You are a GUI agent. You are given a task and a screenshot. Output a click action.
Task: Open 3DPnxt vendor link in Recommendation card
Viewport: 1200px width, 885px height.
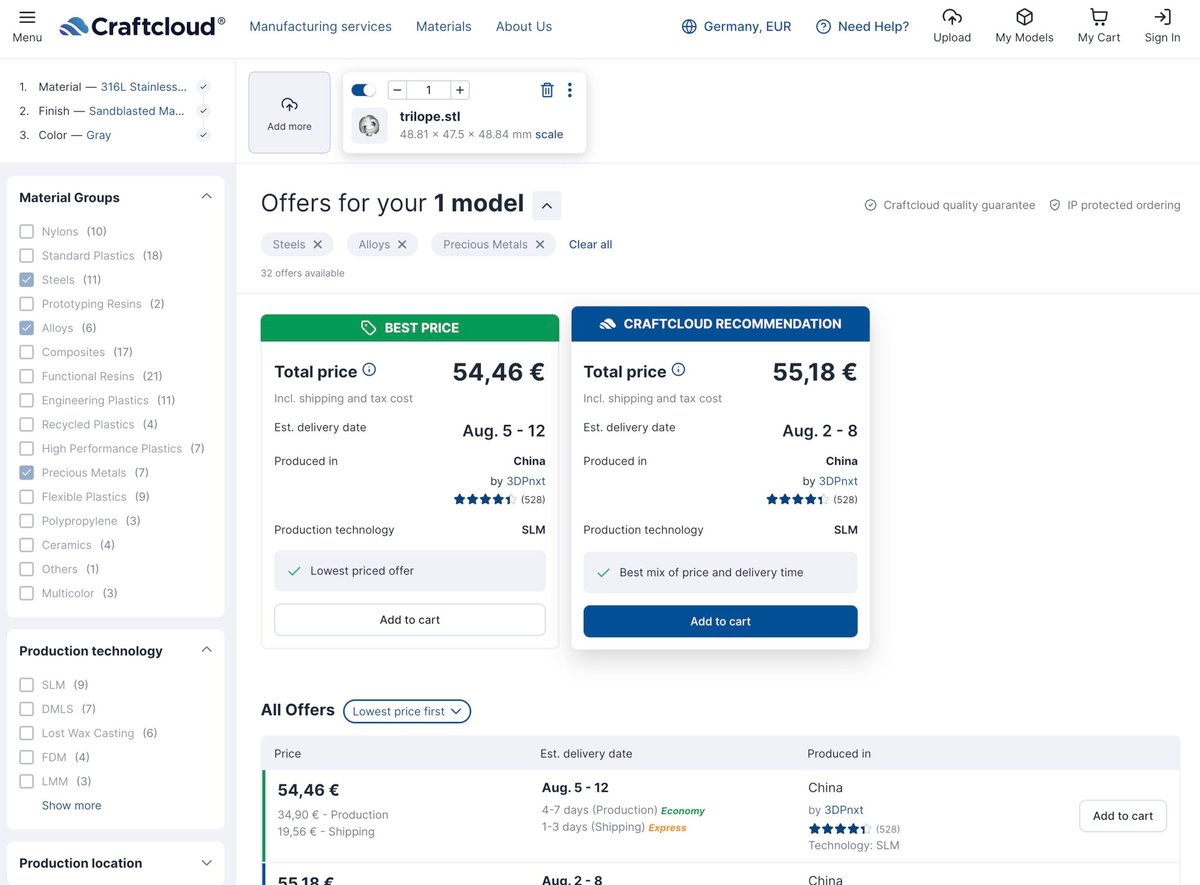pyautogui.click(x=838, y=481)
